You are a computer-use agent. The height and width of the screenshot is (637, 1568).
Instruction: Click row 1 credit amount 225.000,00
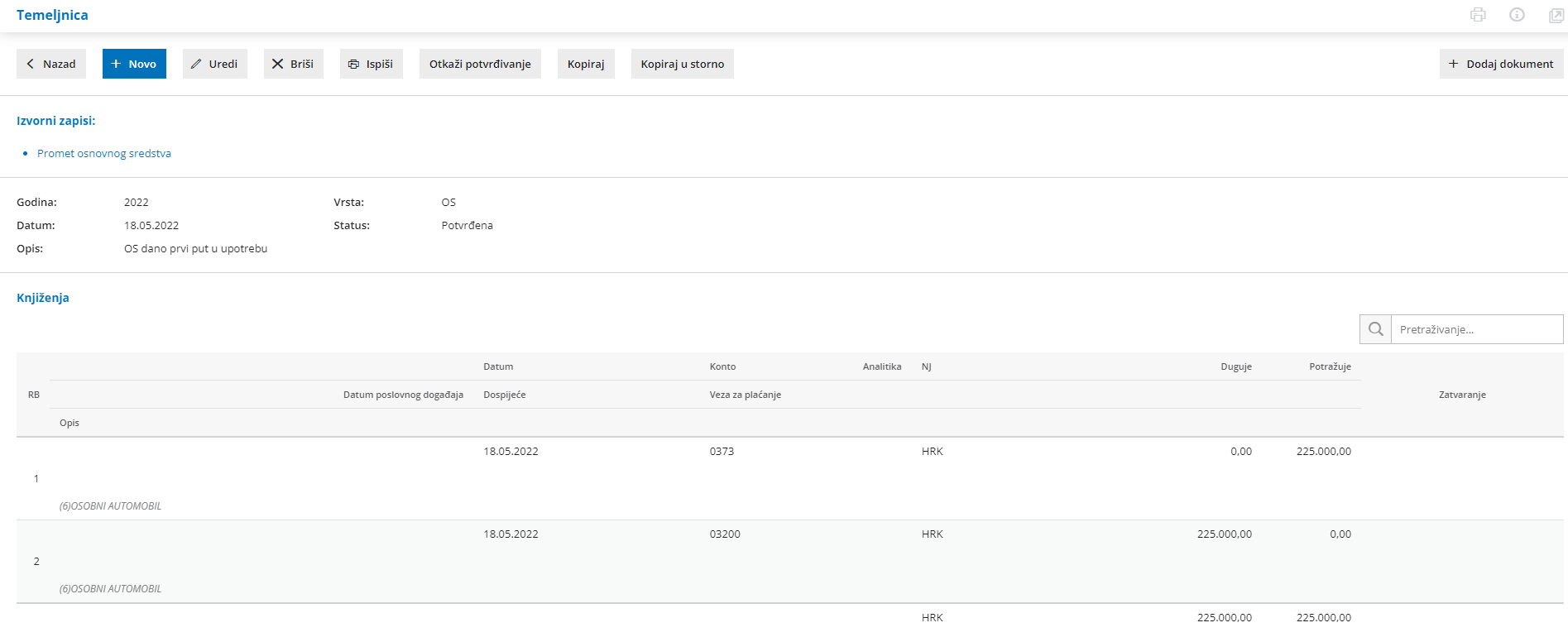pyautogui.click(x=1324, y=451)
